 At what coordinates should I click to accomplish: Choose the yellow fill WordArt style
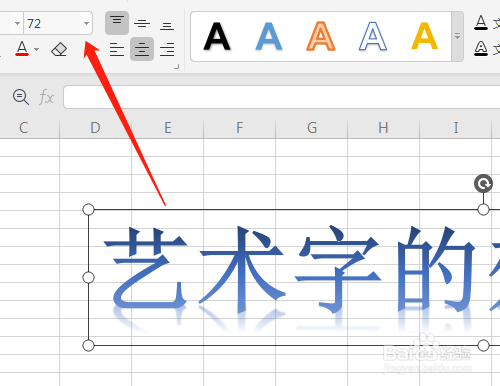[424, 36]
